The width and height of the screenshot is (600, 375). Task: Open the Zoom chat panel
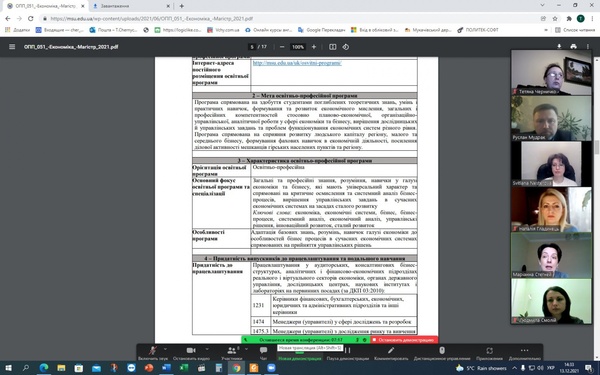tap(263, 353)
